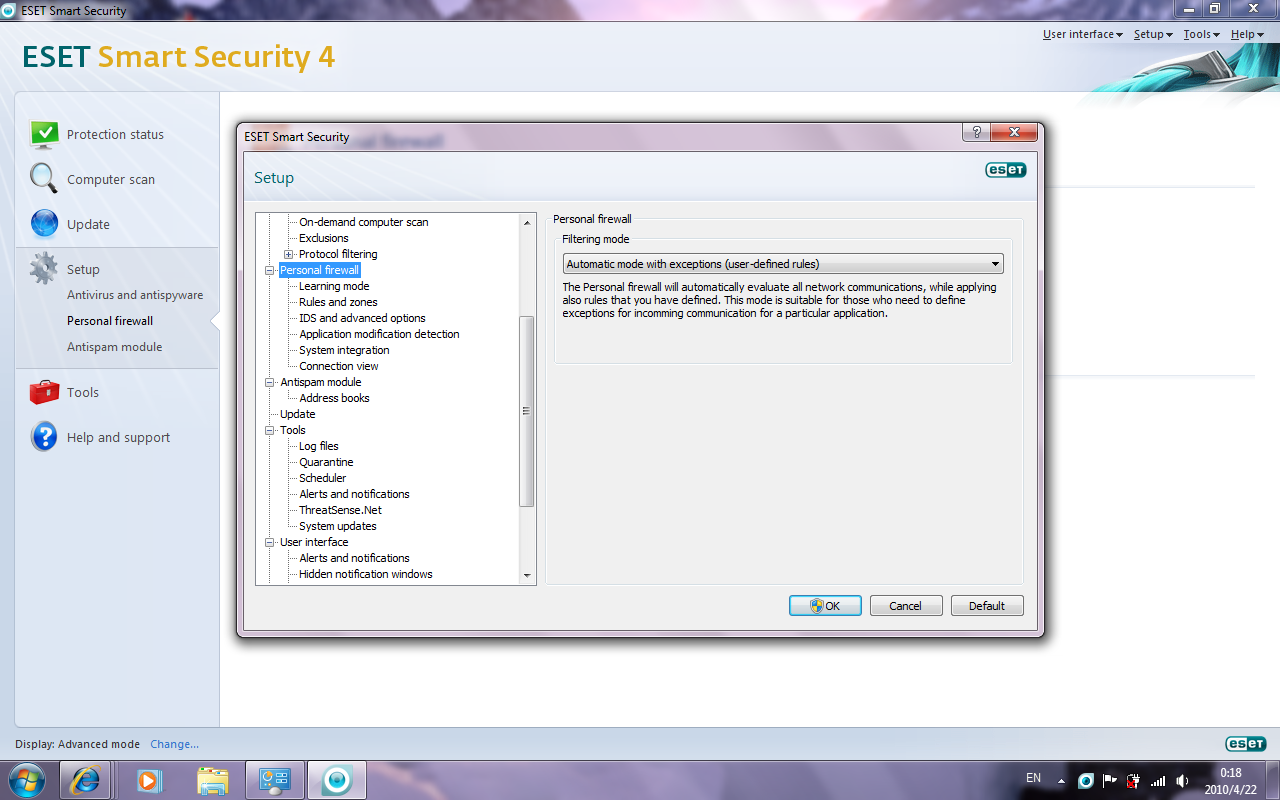Image resolution: width=1280 pixels, height=800 pixels.
Task: Select Log files in tree
Action: [319, 446]
